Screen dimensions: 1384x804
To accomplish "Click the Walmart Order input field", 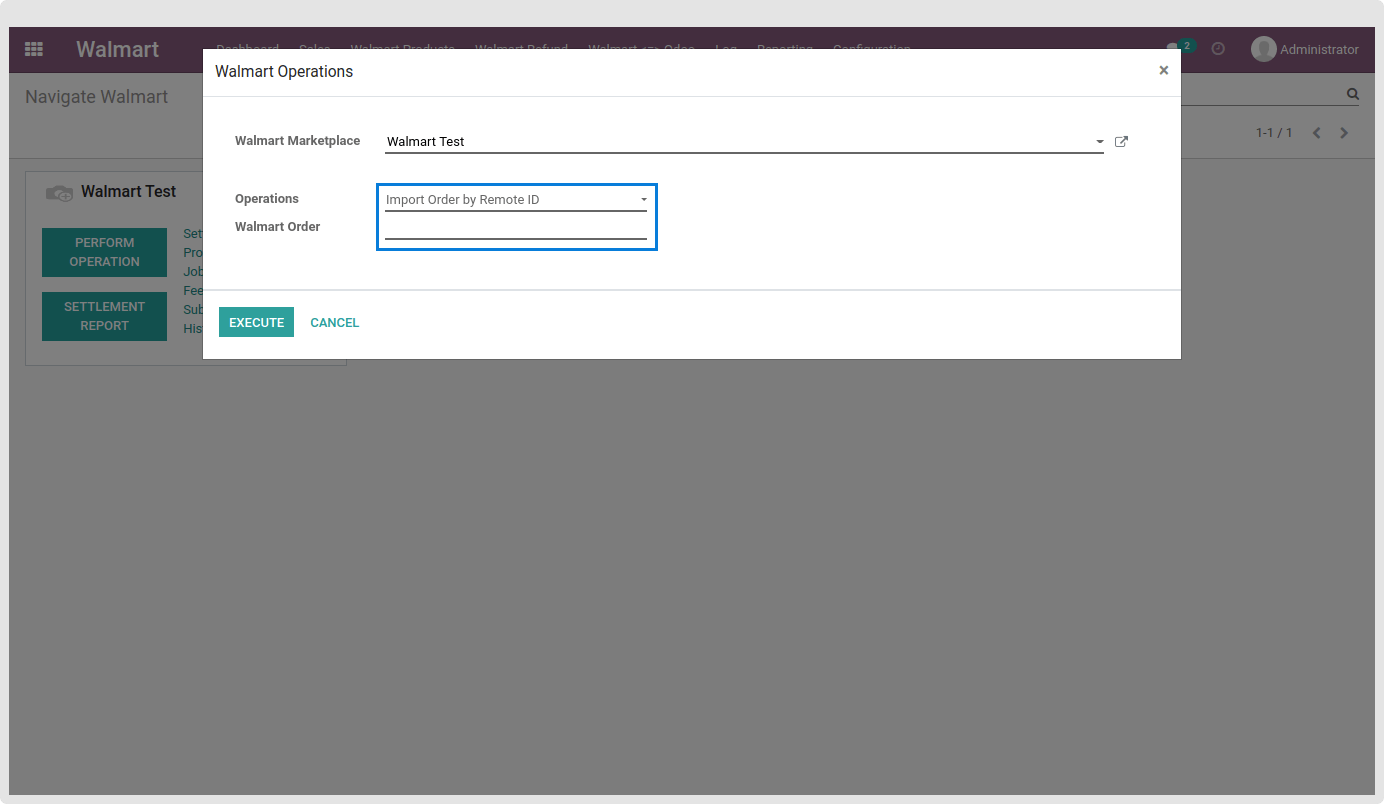I will click(516, 228).
